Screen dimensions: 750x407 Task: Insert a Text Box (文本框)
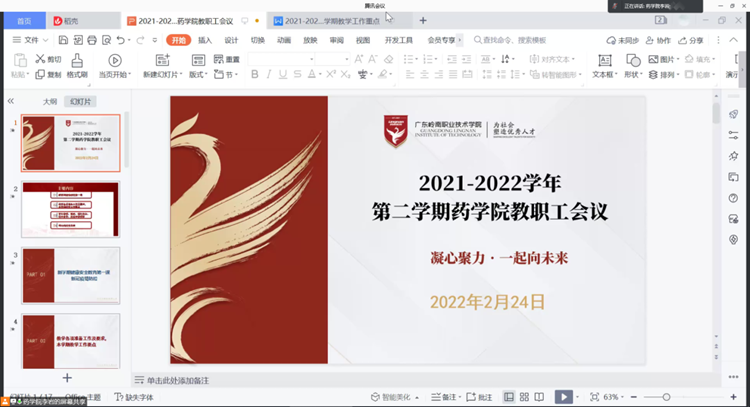tap(605, 66)
